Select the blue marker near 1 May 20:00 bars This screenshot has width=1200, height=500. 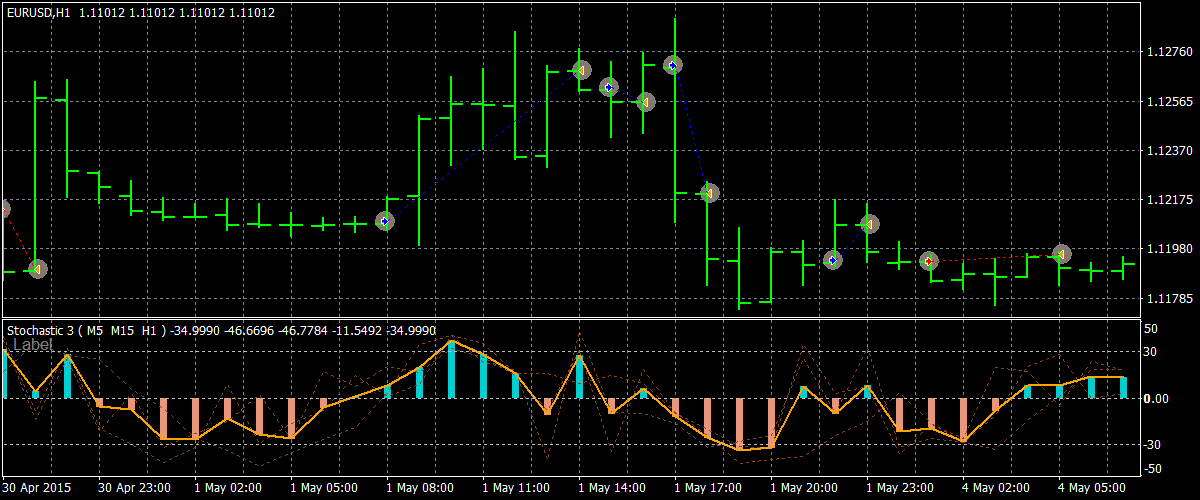833,260
